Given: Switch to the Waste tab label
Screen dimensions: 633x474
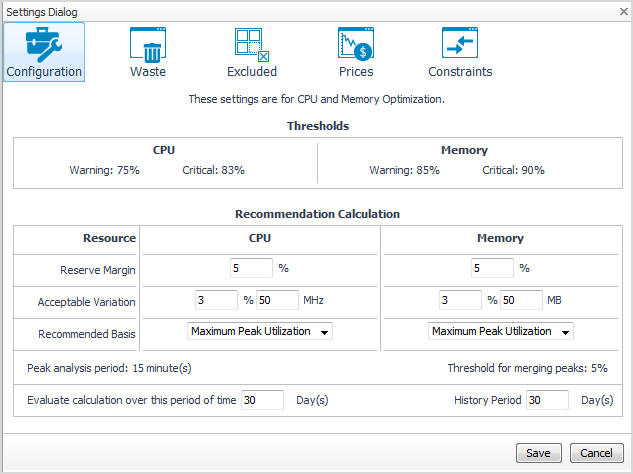Looking at the screenshot, I should [x=148, y=72].
